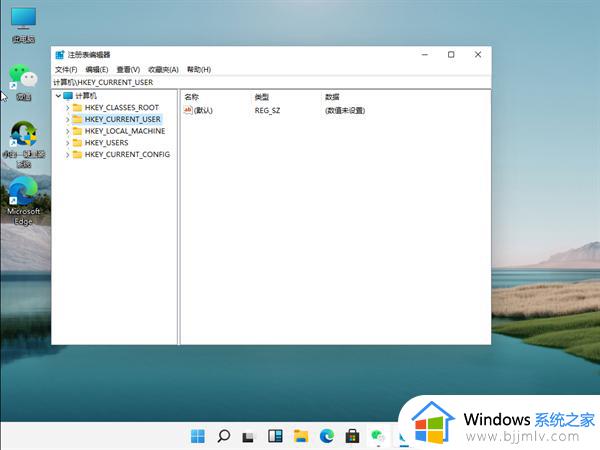Click the HKEY_LOCAL_MACHINE folder icon
This screenshot has width=600, height=450.
click(x=77, y=131)
